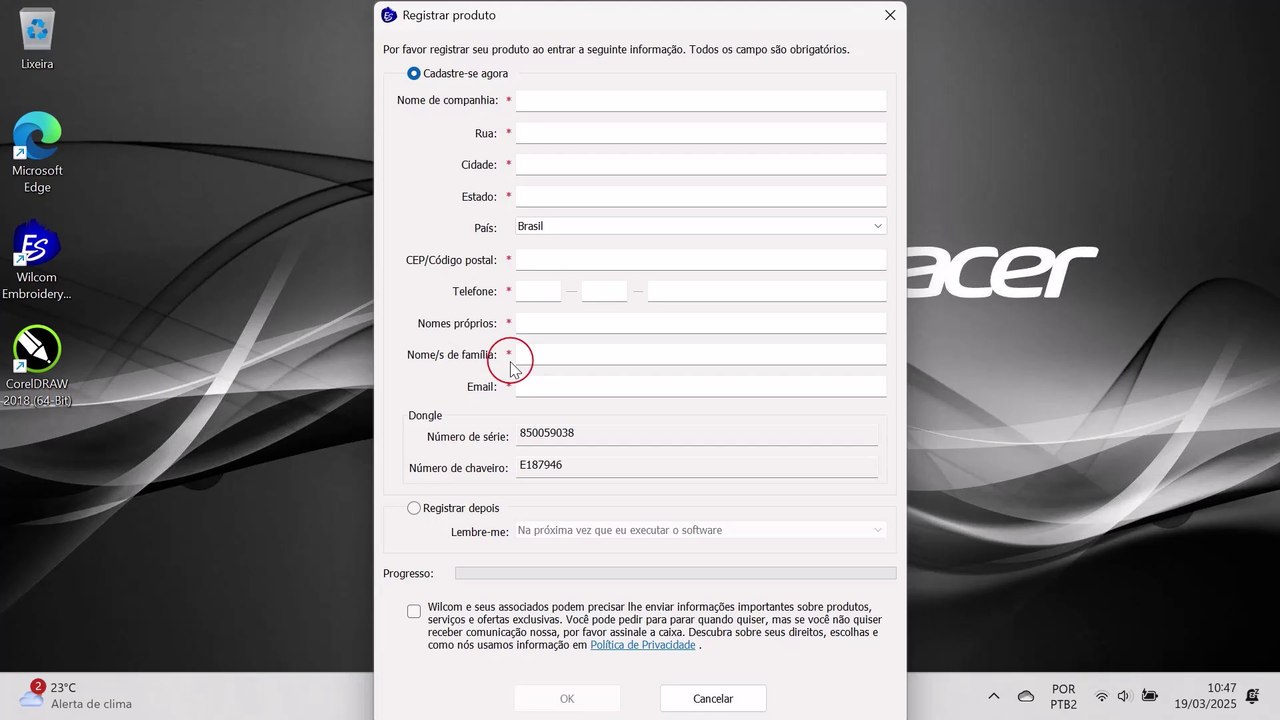Select the Wilcom Embroidery desktop shortcut
This screenshot has width=1280, height=720.
click(x=37, y=260)
